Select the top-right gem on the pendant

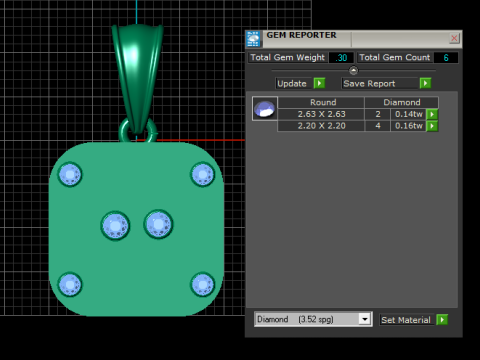point(203,174)
